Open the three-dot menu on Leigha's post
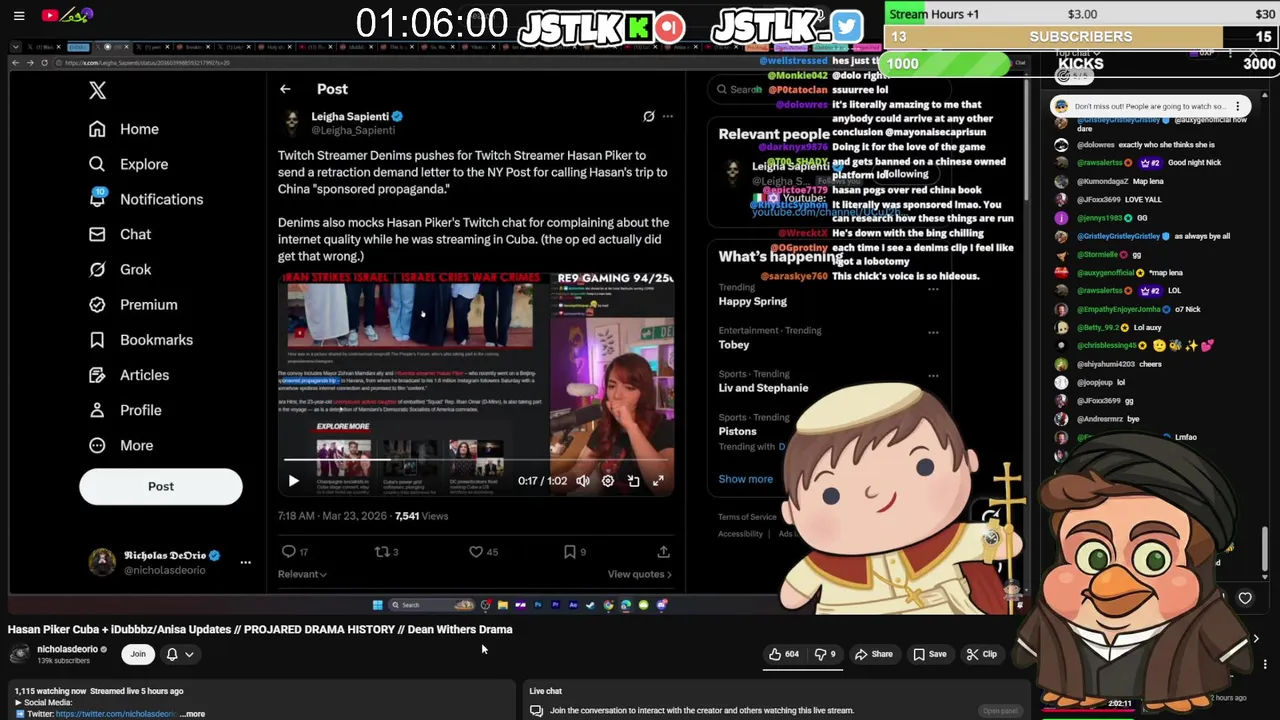 point(668,117)
